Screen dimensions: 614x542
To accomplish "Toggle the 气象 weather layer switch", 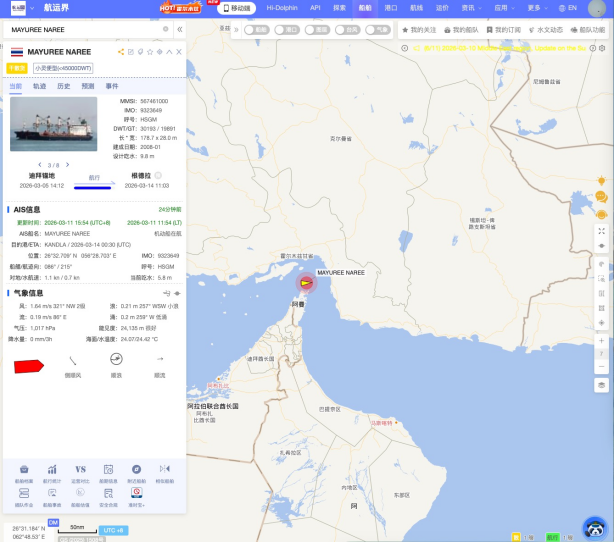I will [377, 30].
